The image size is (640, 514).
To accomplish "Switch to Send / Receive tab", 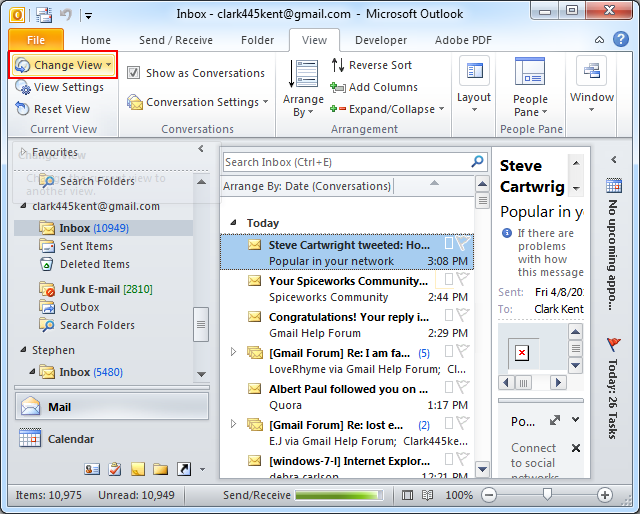I will point(176,40).
